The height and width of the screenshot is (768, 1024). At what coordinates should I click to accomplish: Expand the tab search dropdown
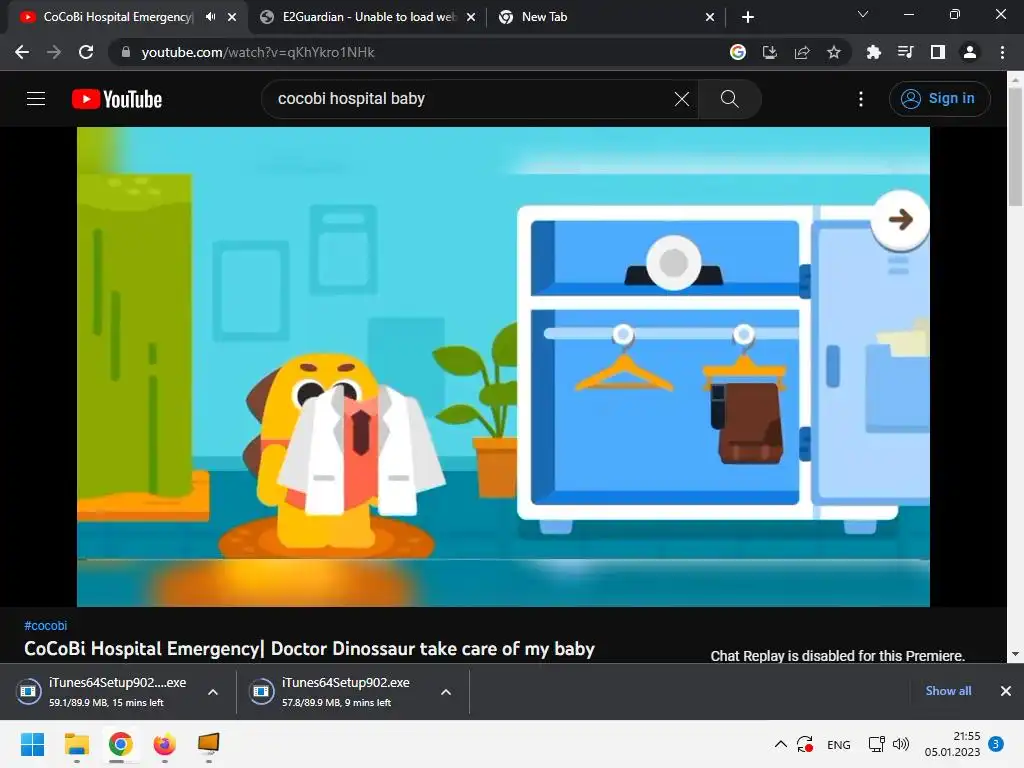pyautogui.click(x=863, y=14)
